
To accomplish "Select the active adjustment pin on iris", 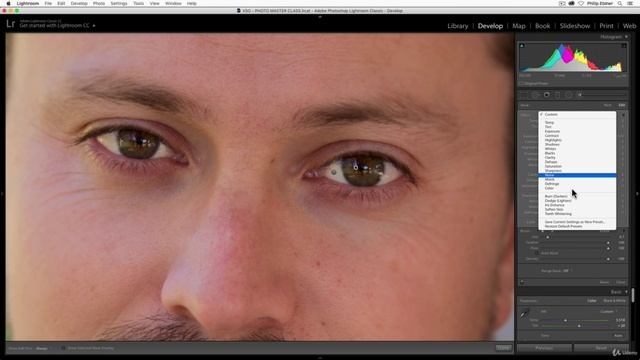I will pos(356,167).
